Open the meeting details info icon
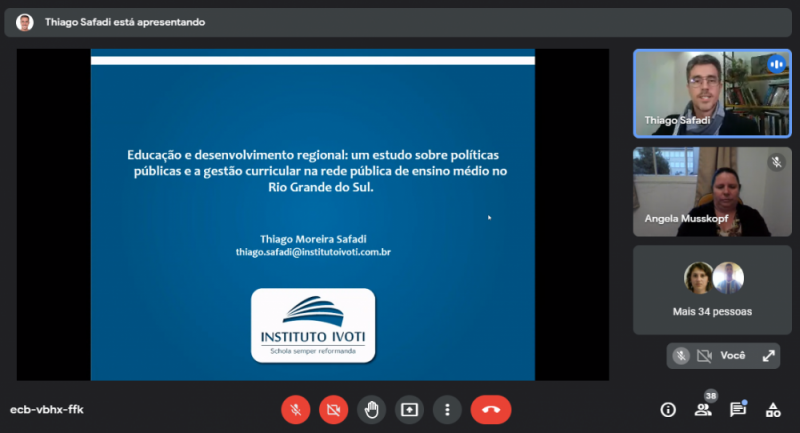 pos(668,410)
